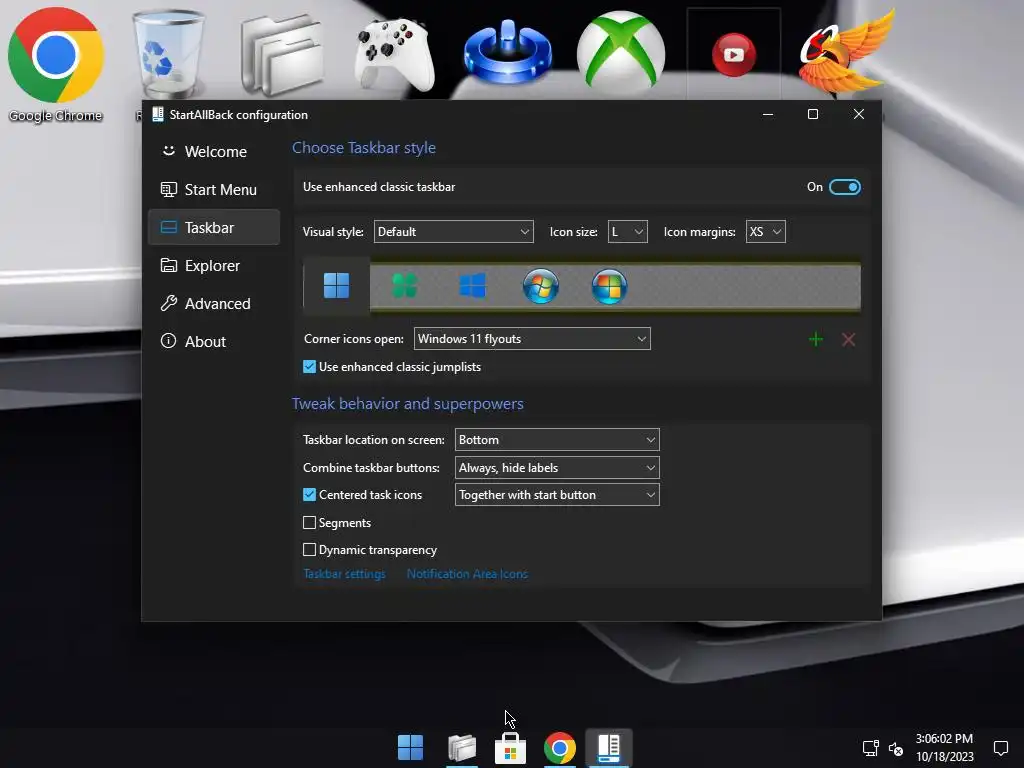Expand Corner icons open dropdown

pos(532,339)
